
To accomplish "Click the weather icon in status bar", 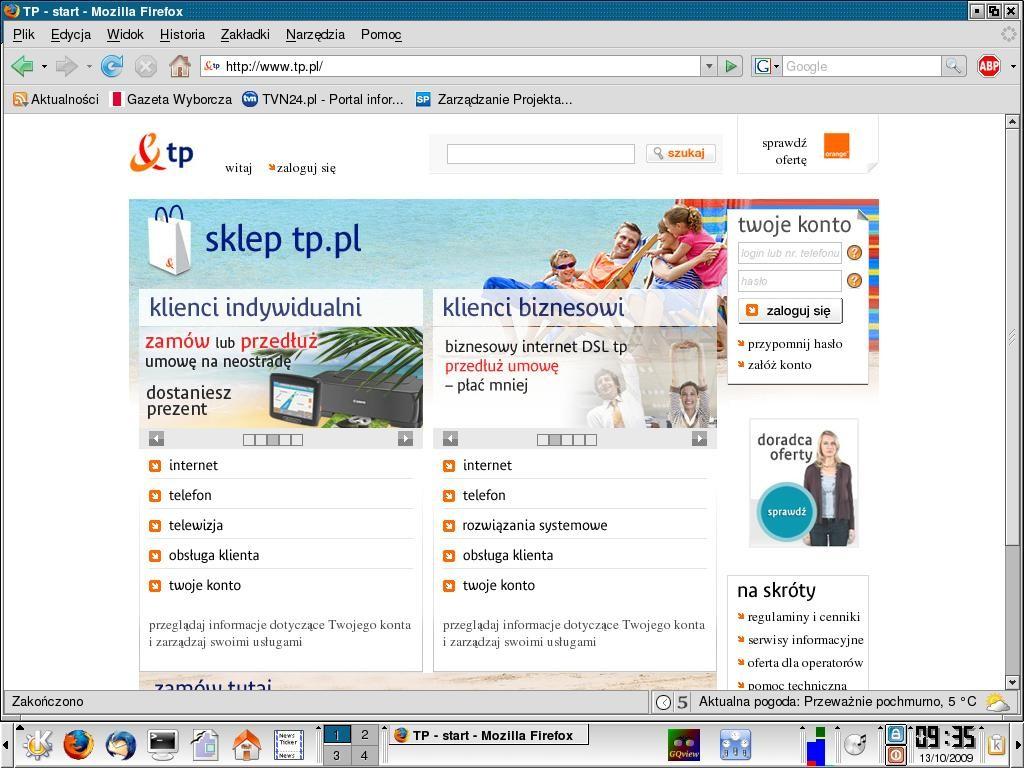I will [997, 702].
